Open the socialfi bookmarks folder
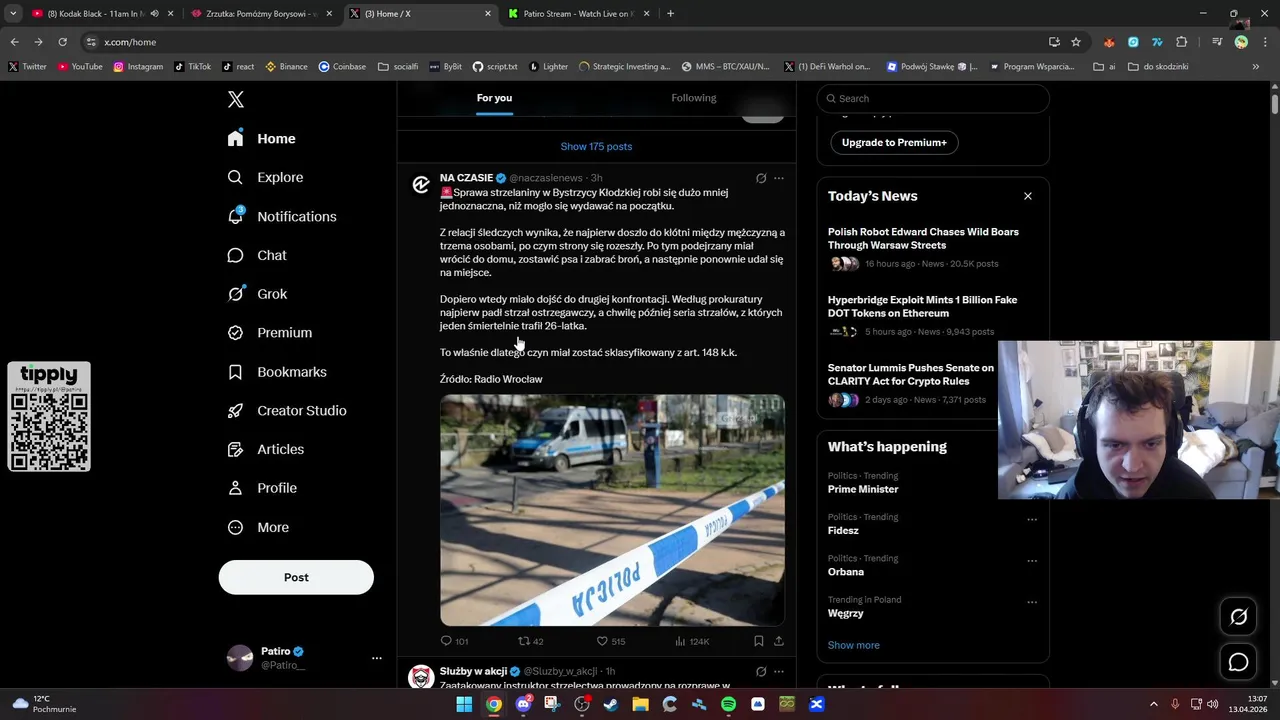This screenshot has width=1280, height=720. click(x=398, y=67)
